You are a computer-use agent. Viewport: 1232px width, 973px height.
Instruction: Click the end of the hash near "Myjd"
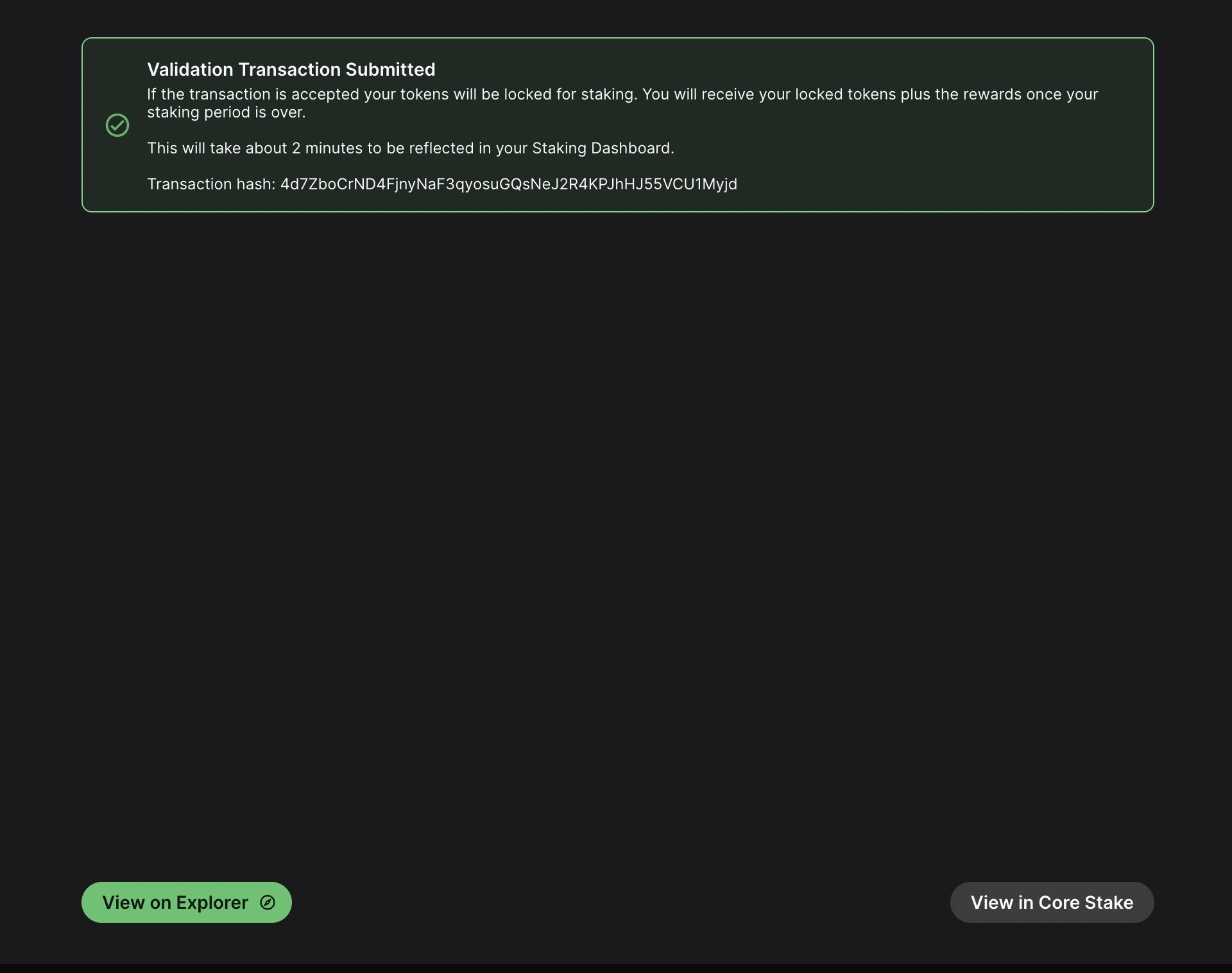click(x=719, y=184)
